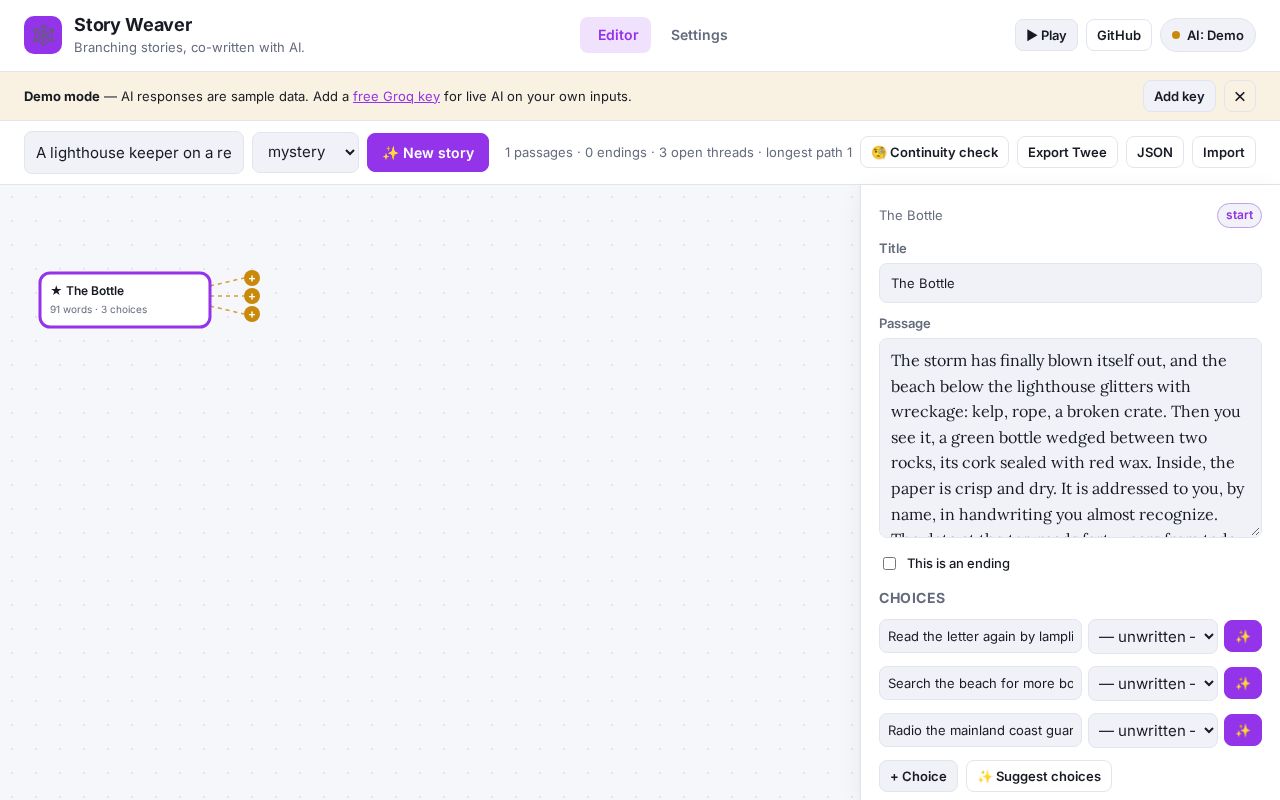Open the GitHub link button
1280x800 pixels.
tap(1119, 35)
